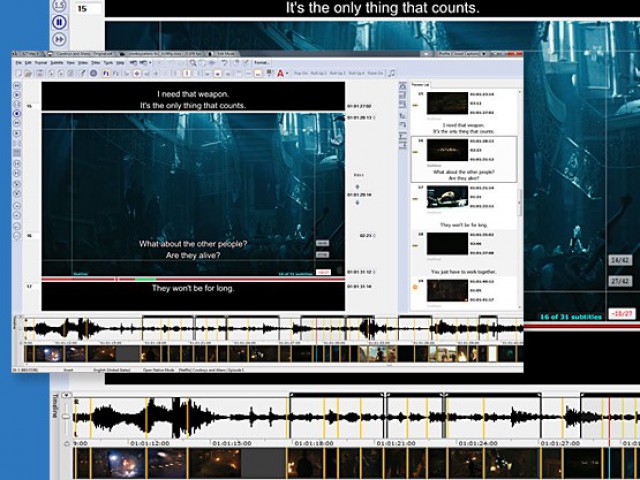Click the music note icon in toolbar
The image size is (640, 480).
391,73
